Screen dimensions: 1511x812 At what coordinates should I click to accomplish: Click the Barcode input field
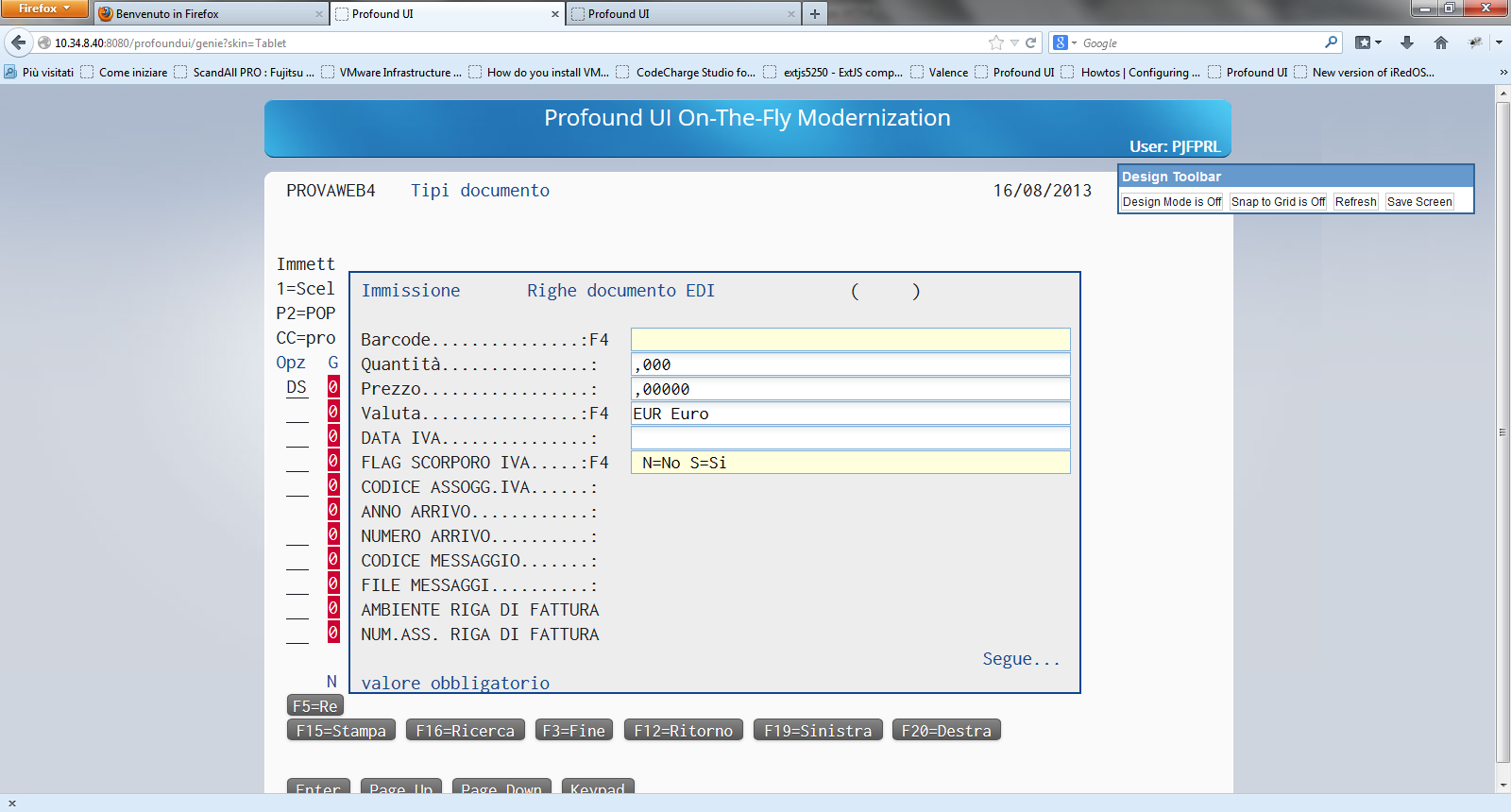[x=850, y=340]
